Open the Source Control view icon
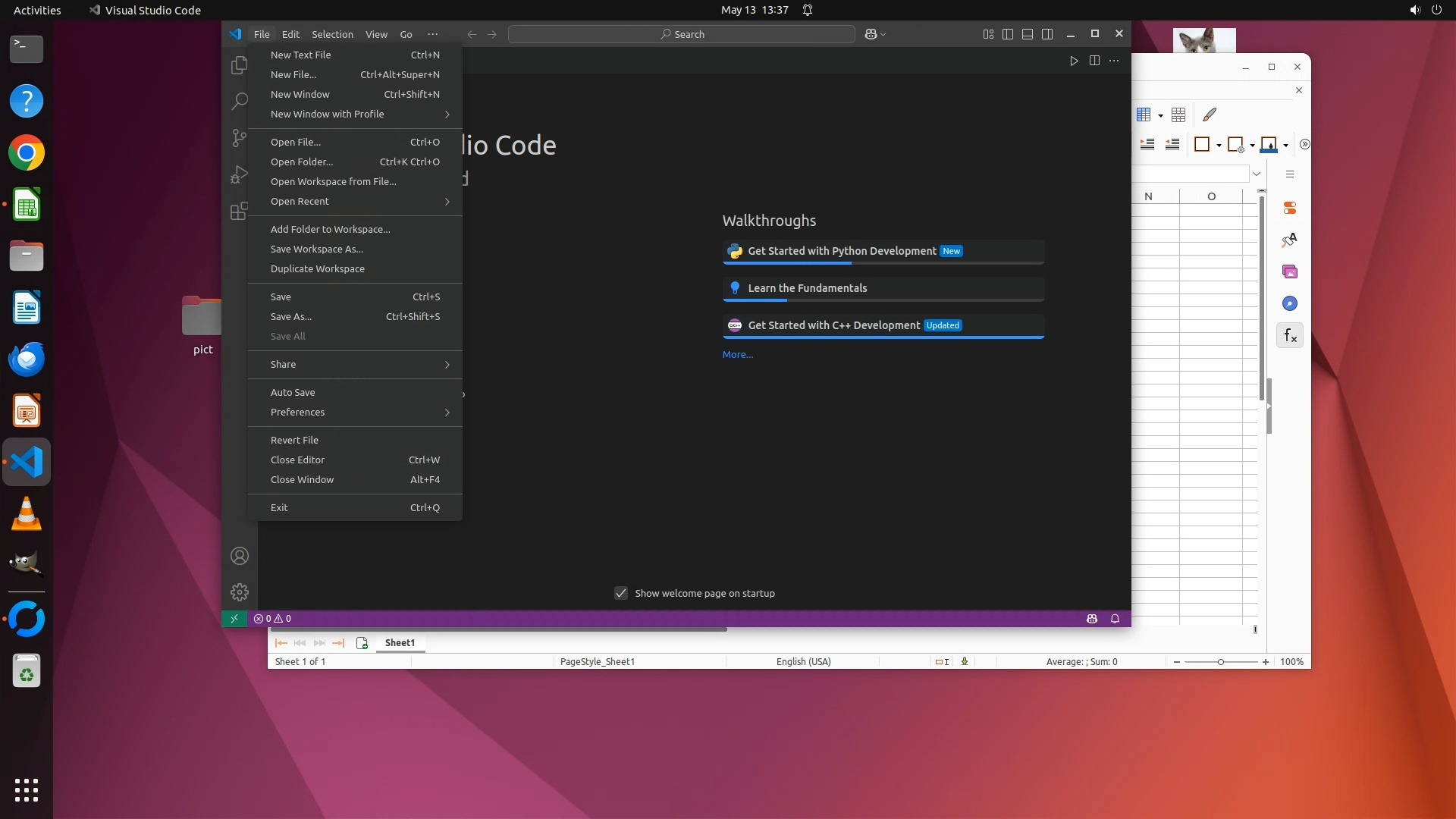The image size is (1456, 819). (239, 137)
